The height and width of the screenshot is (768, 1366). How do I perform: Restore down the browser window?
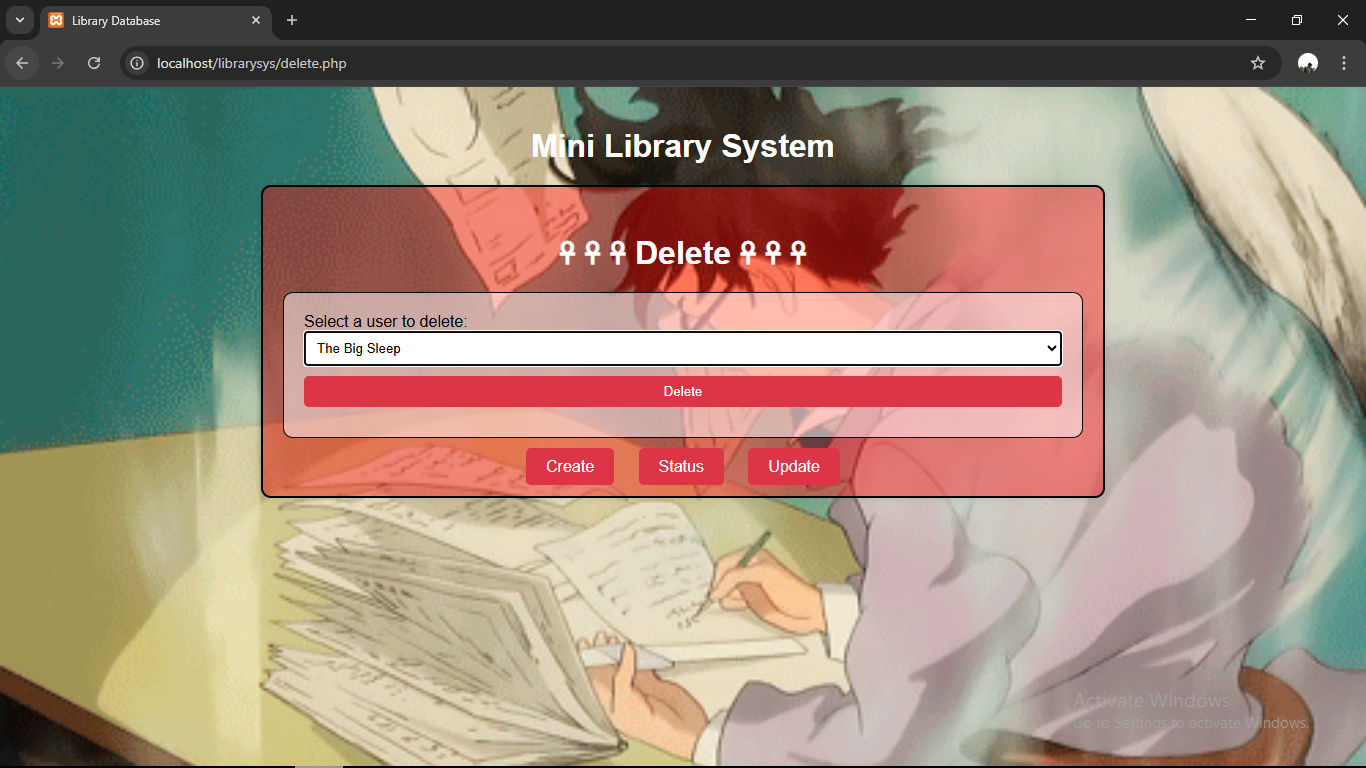(1297, 20)
